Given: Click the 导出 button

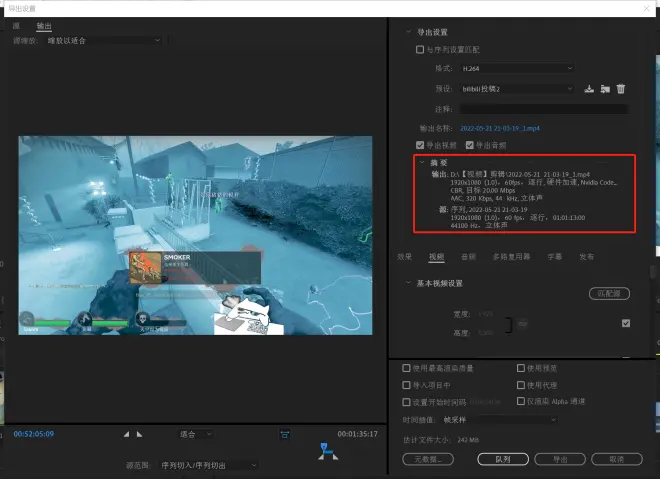Looking at the screenshot, I should [x=560, y=459].
